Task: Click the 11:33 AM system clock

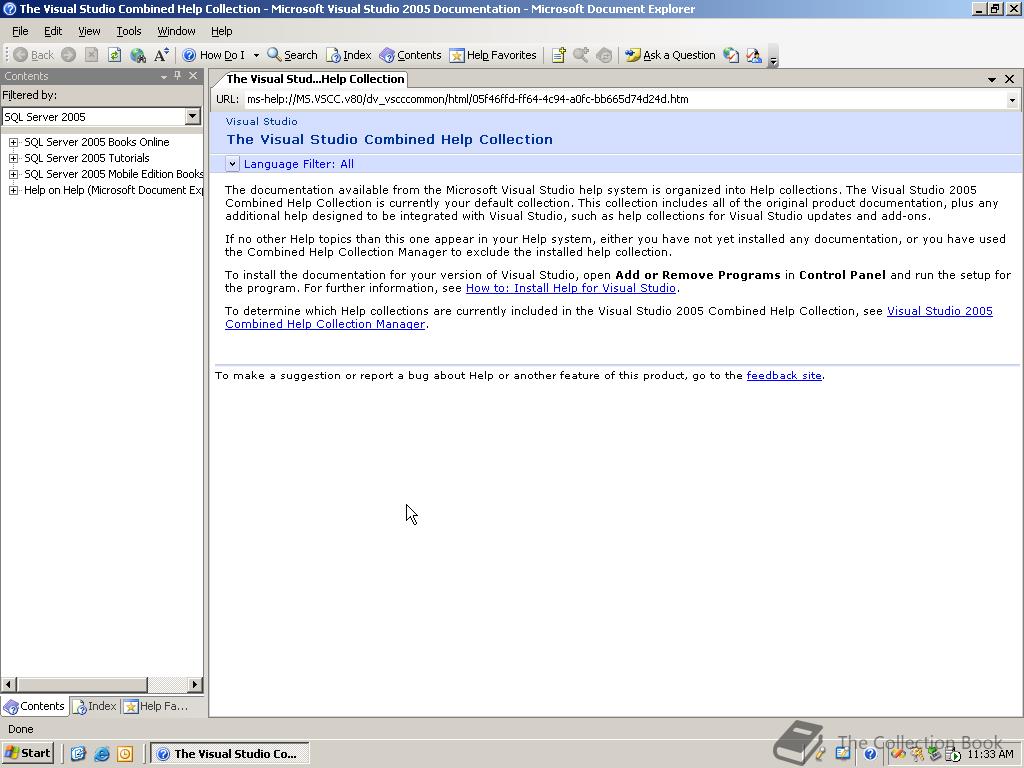Action: (991, 754)
